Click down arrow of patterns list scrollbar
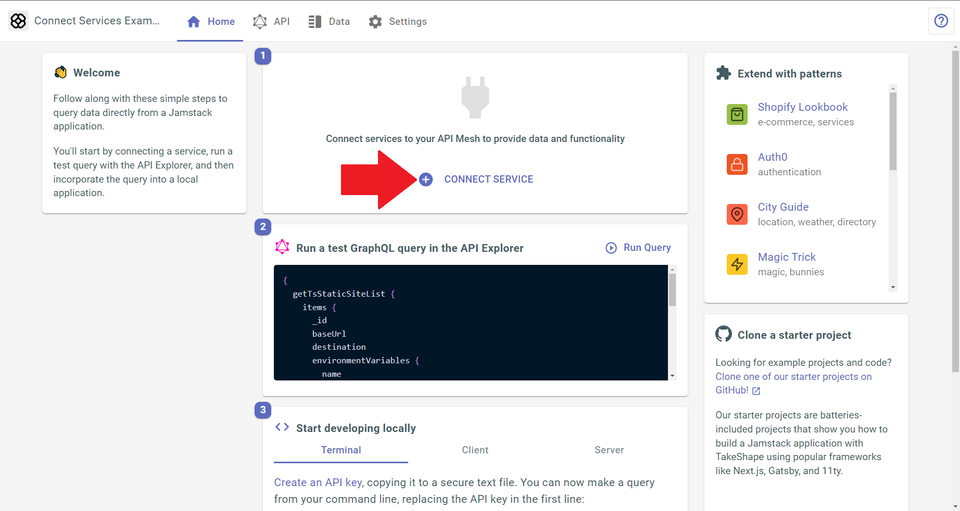Screen dimensions: 960x511 893,287
